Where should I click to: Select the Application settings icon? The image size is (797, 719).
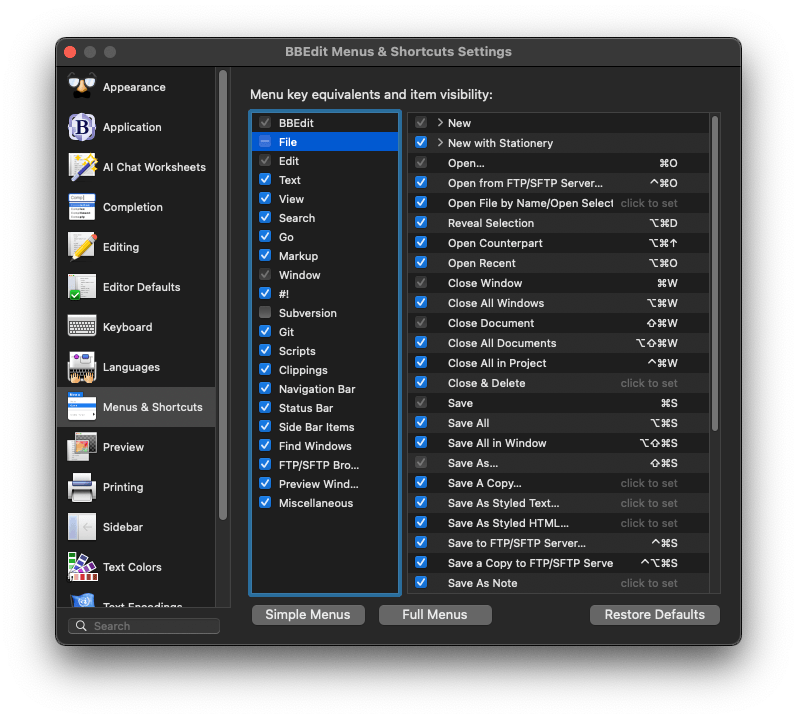click(82, 127)
